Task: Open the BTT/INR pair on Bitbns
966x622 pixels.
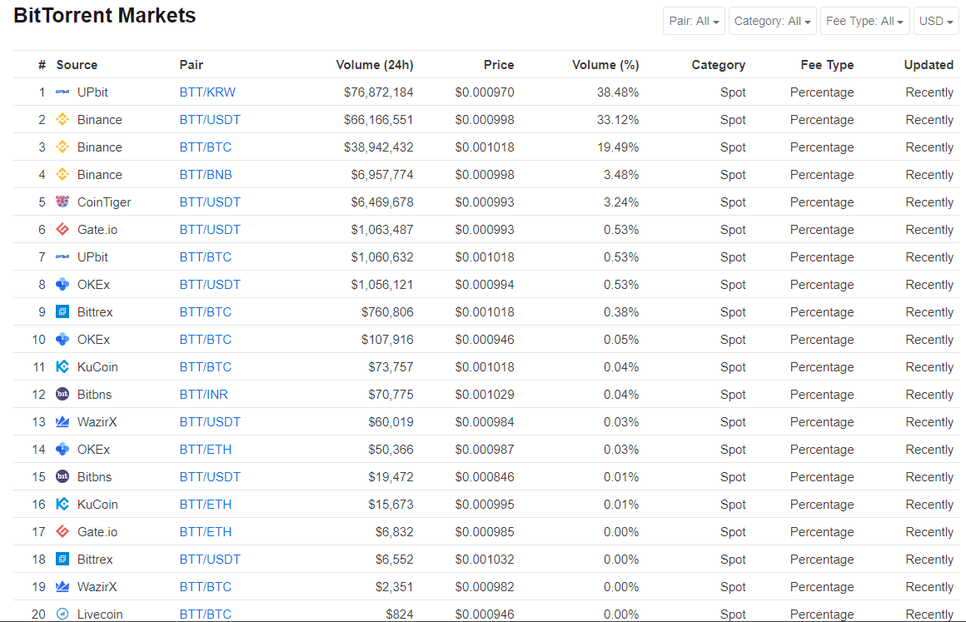Action: tap(204, 394)
